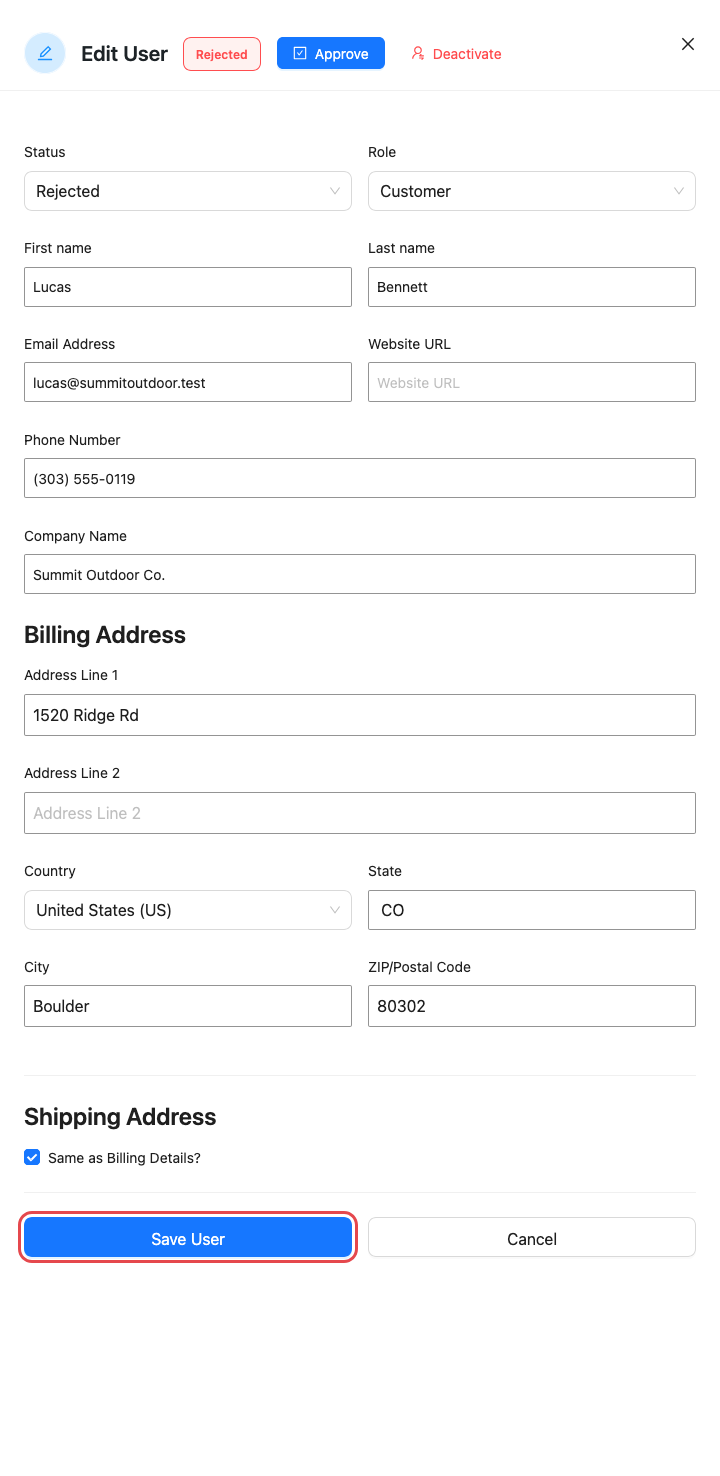The width and height of the screenshot is (720, 1476).
Task: Click the person icon beside Deactivate
Action: 418,53
